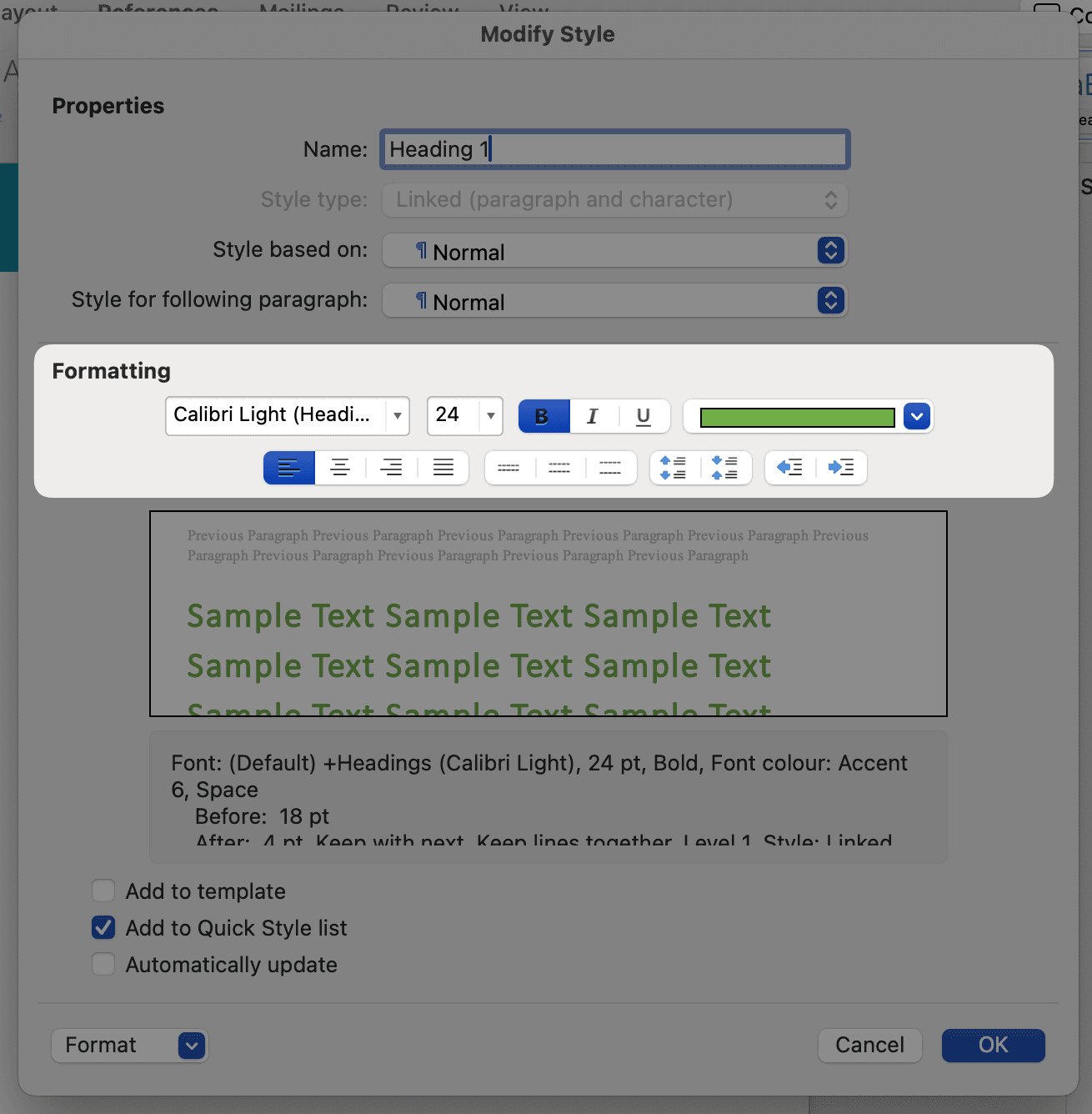
Task: Justify the paragraph text
Action: point(443,468)
